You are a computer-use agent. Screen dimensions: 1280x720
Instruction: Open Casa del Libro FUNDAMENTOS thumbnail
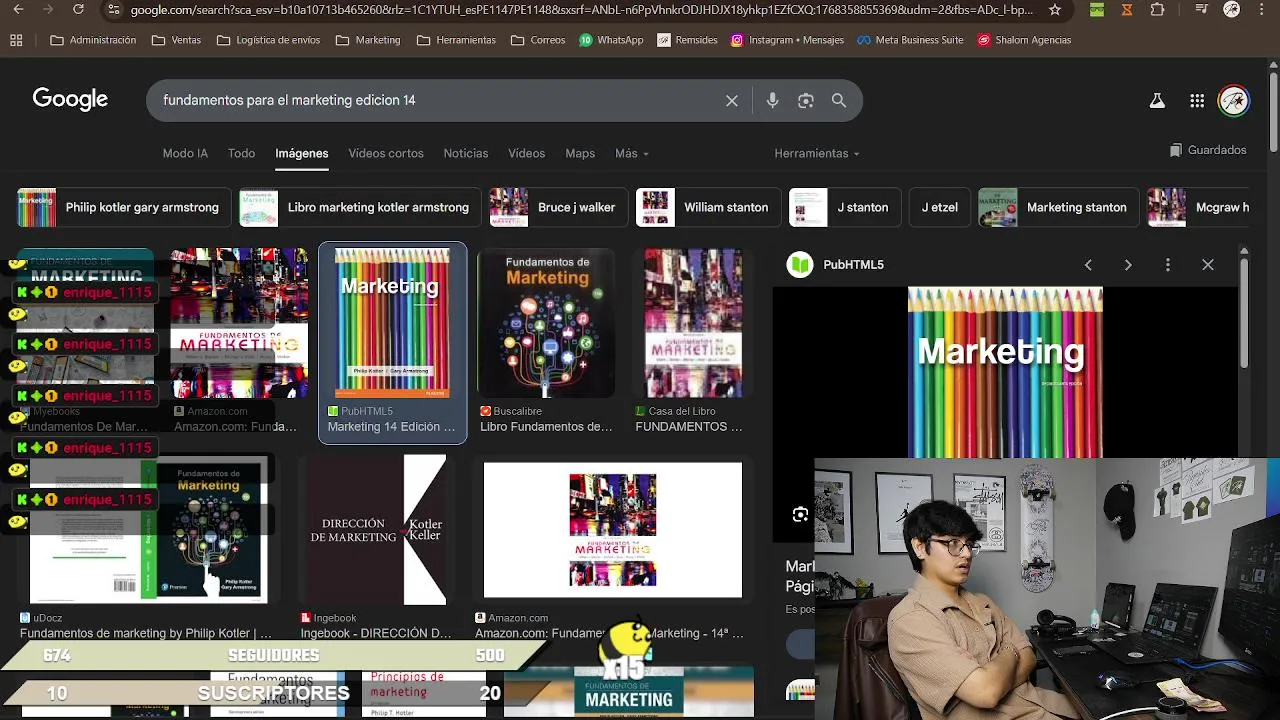pyautogui.click(x=693, y=323)
